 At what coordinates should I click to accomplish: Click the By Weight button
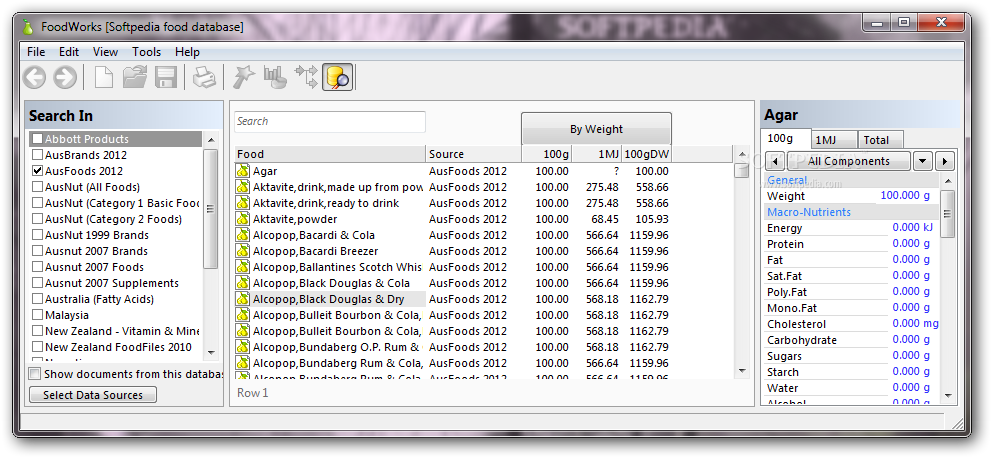pyautogui.click(x=596, y=129)
